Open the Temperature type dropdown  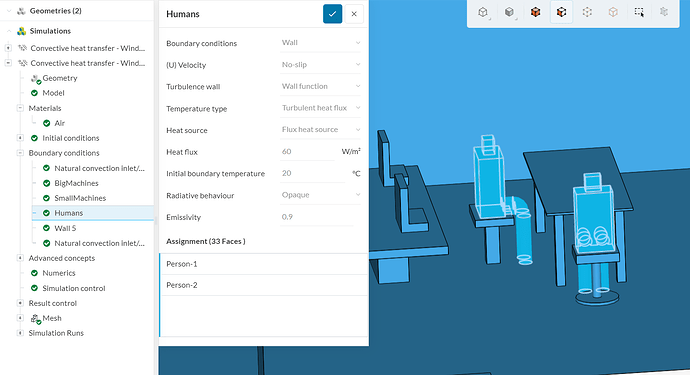click(321, 108)
